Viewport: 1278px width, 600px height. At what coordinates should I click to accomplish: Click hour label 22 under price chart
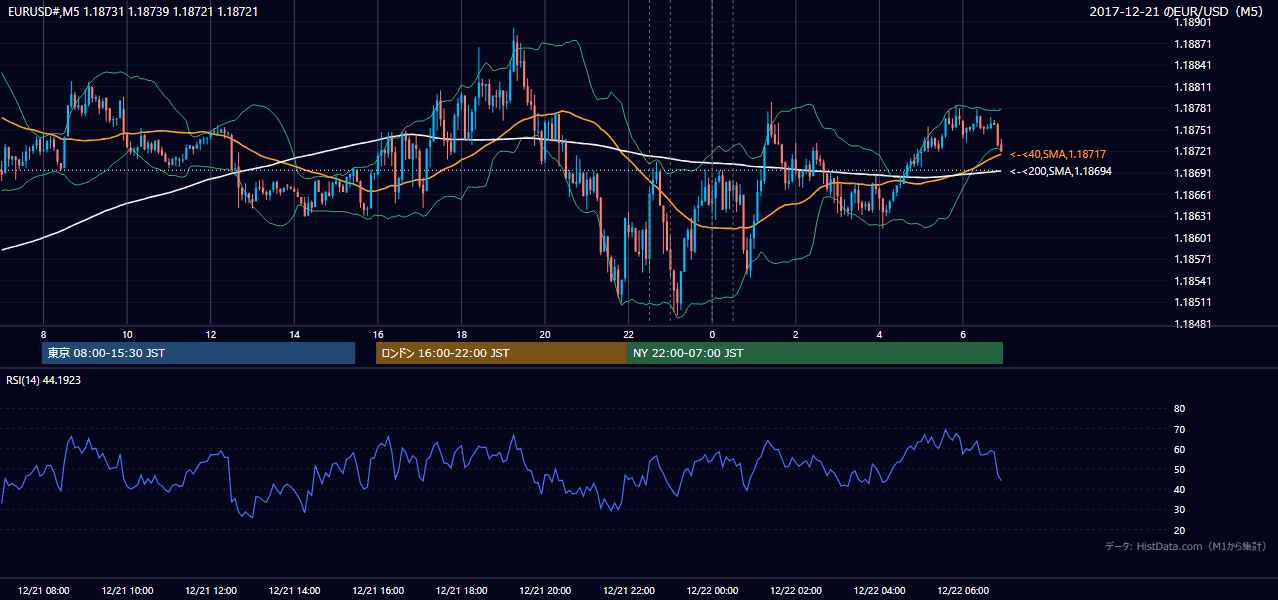(x=628, y=334)
